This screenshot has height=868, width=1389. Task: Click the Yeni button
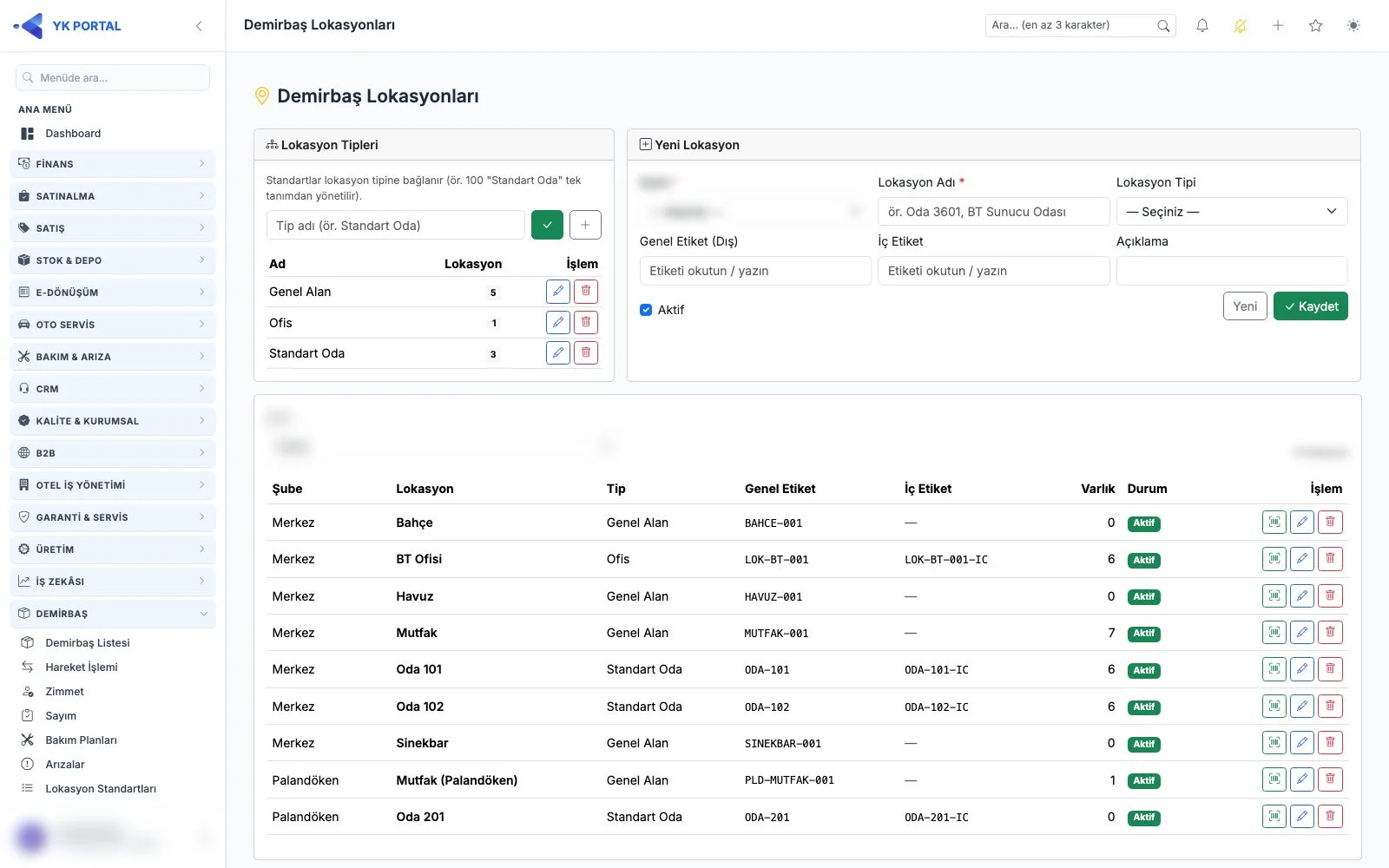click(1245, 306)
